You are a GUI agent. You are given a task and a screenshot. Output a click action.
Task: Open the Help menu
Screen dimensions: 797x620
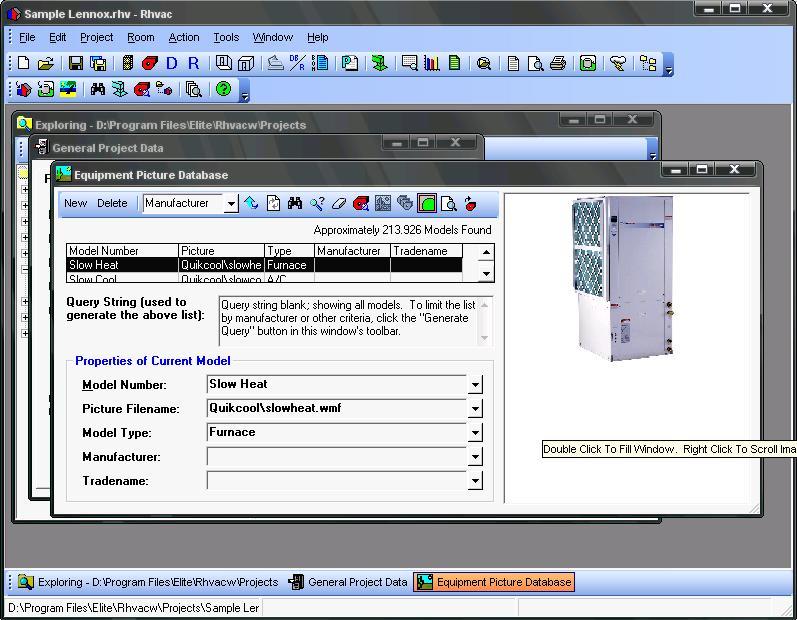318,38
